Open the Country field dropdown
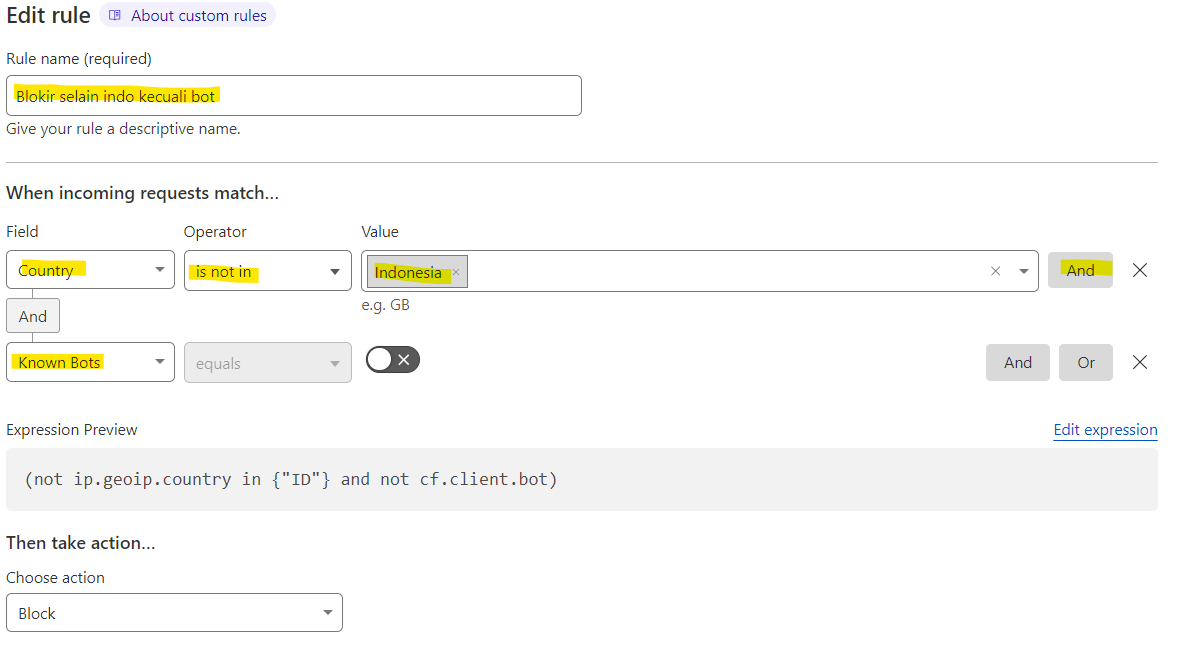 [x=90, y=269]
